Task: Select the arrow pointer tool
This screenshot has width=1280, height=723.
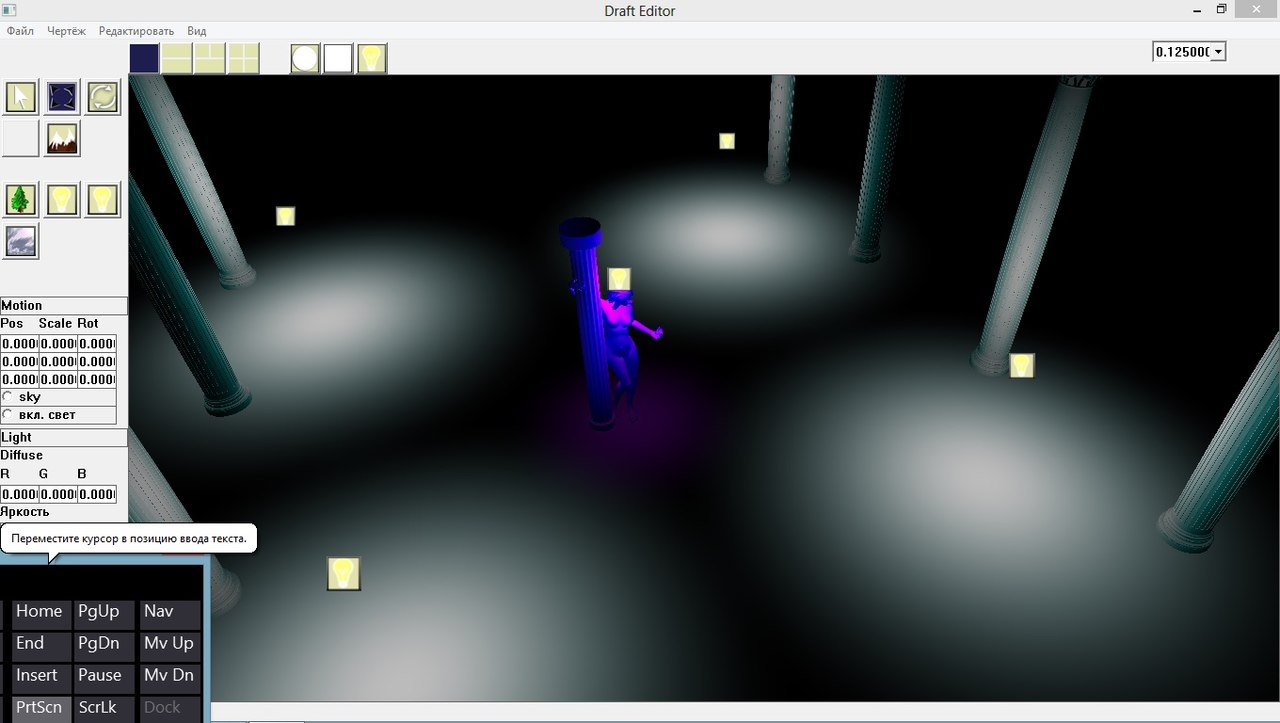Action: click(20, 97)
